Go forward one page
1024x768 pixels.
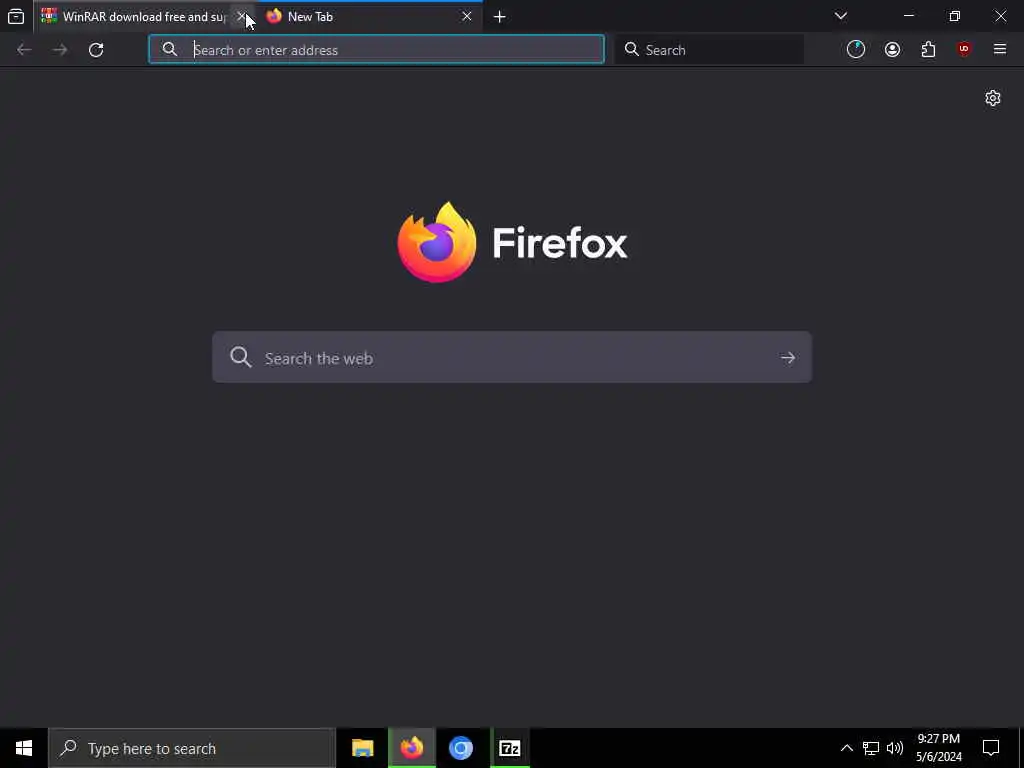point(60,50)
